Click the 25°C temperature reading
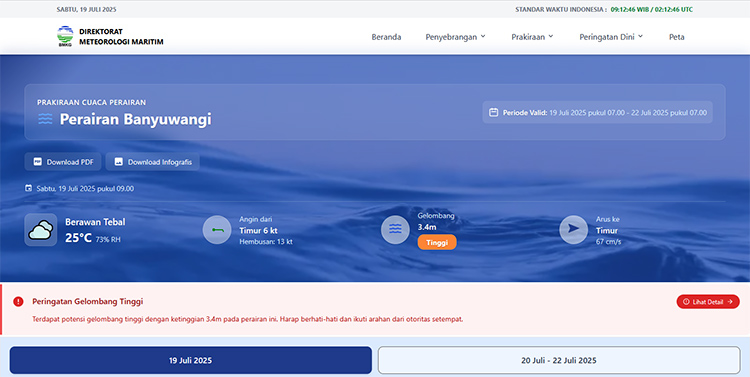750x377 pixels. point(78,238)
